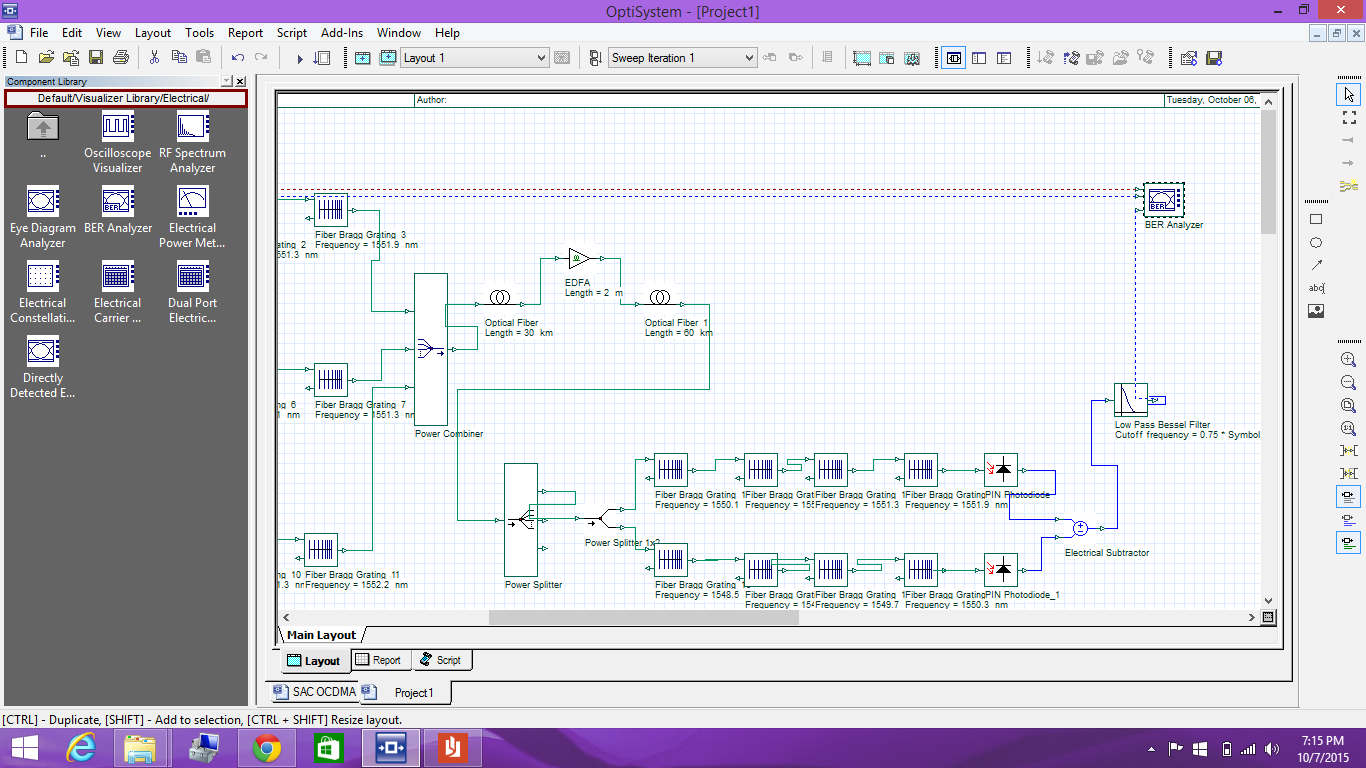Open the Script menu

coord(292,33)
